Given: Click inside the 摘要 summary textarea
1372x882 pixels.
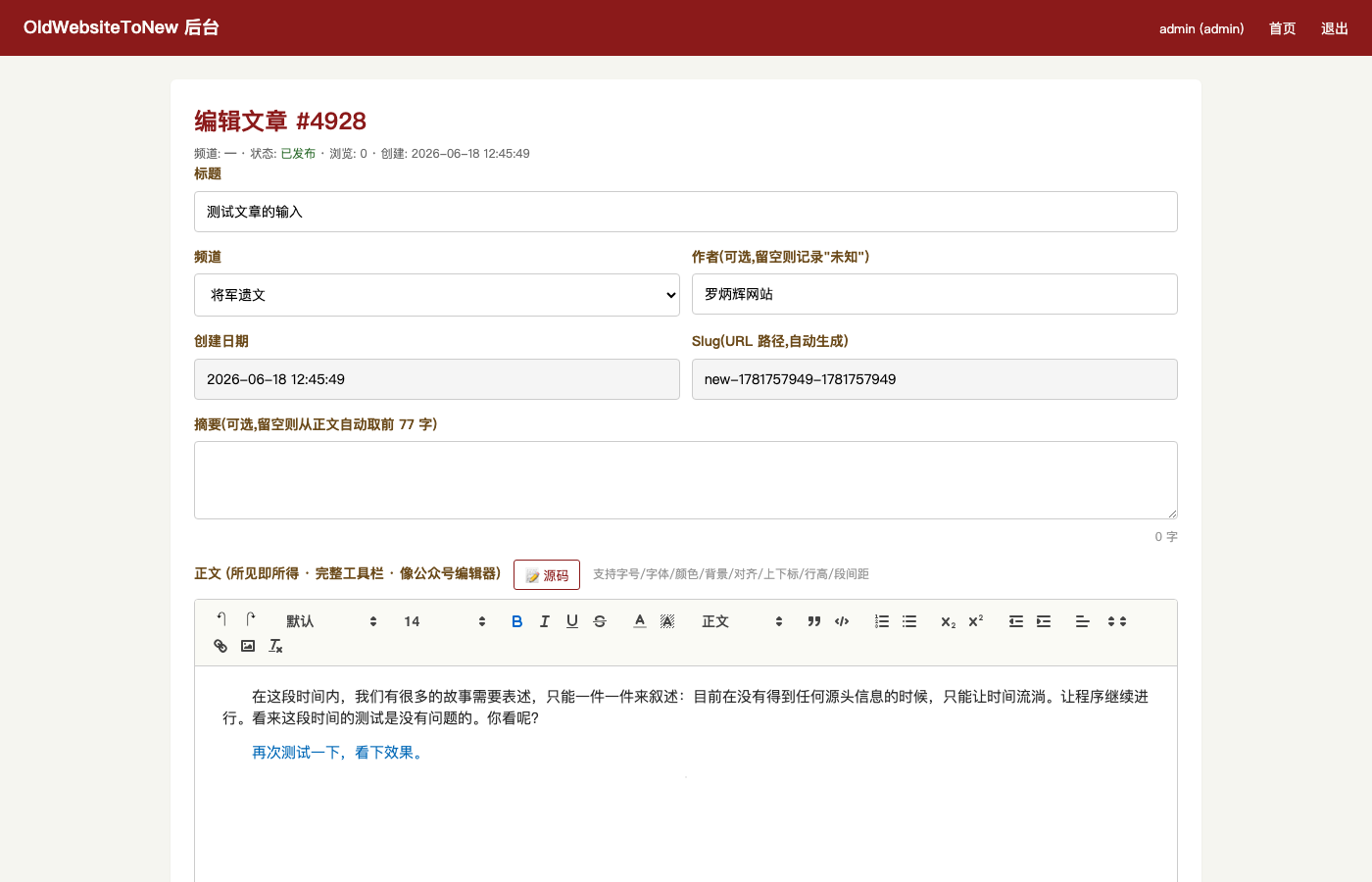Looking at the screenshot, I should 686,480.
